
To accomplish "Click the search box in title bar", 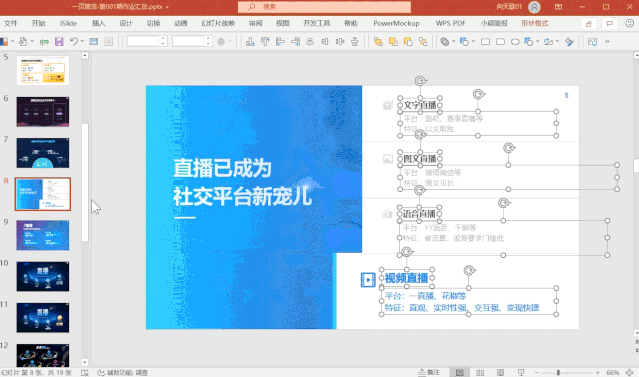I will 324,7.
